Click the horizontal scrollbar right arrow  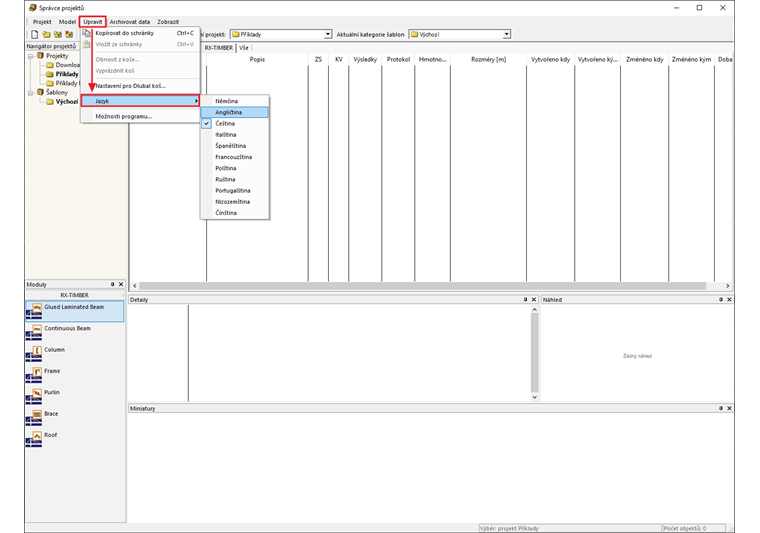coord(728,286)
